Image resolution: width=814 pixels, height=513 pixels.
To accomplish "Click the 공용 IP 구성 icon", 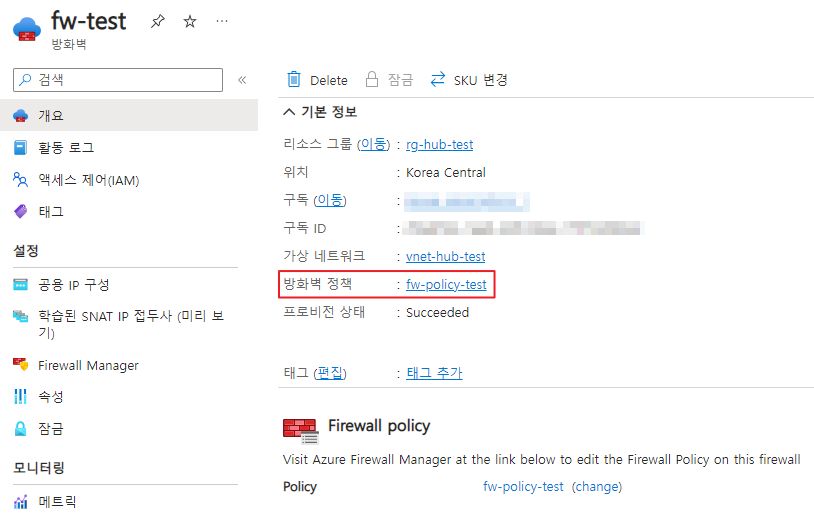I will coord(20,285).
